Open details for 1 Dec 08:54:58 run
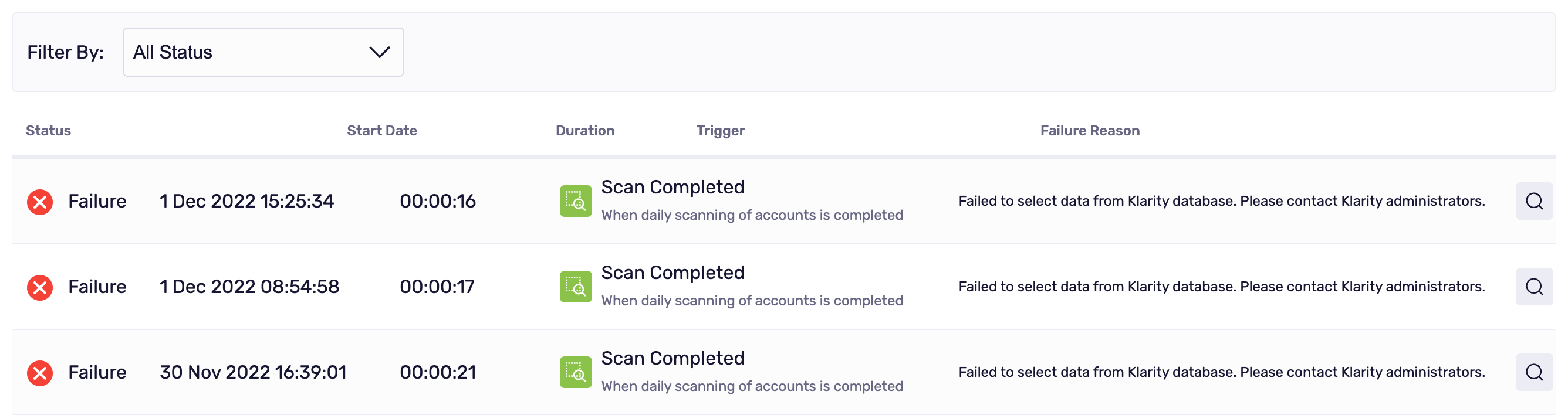This screenshot has height=415, width=1568. coord(1534,287)
